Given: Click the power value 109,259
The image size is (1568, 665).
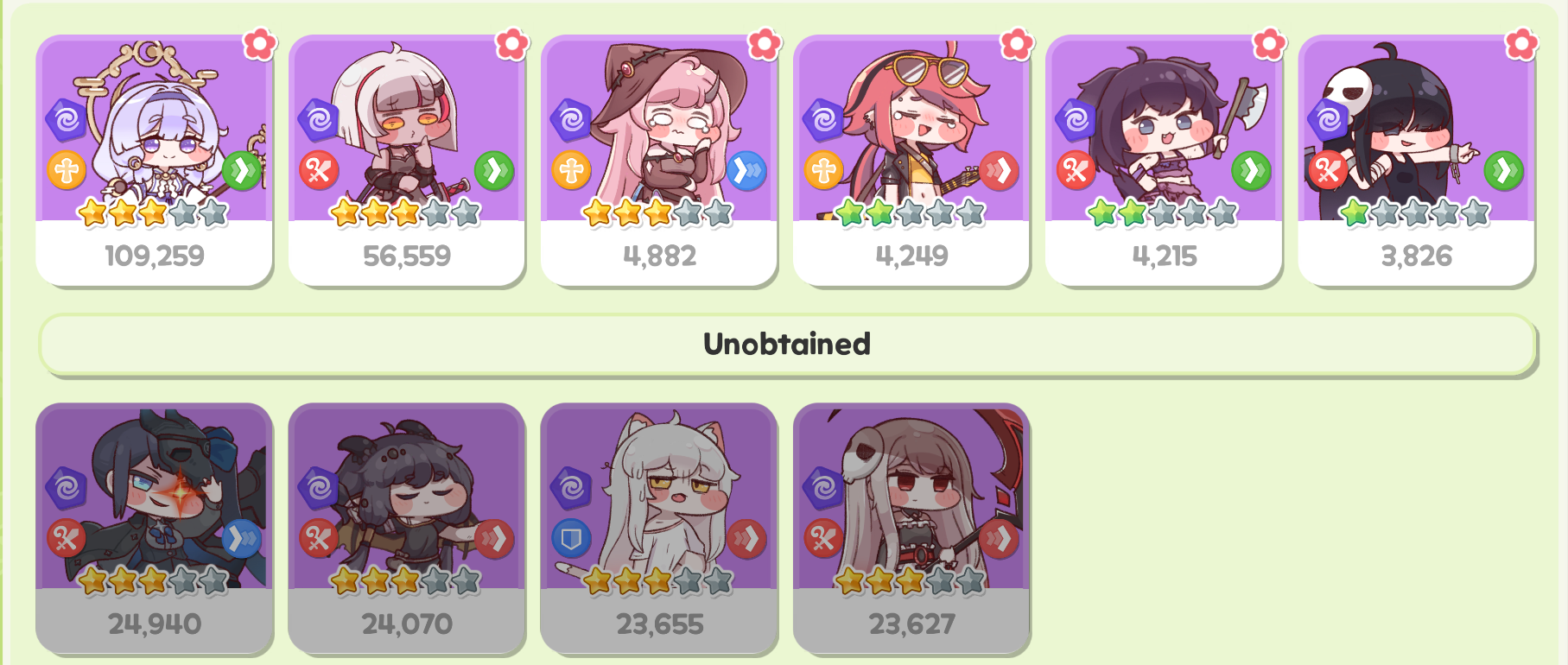Looking at the screenshot, I should click(x=155, y=256).
